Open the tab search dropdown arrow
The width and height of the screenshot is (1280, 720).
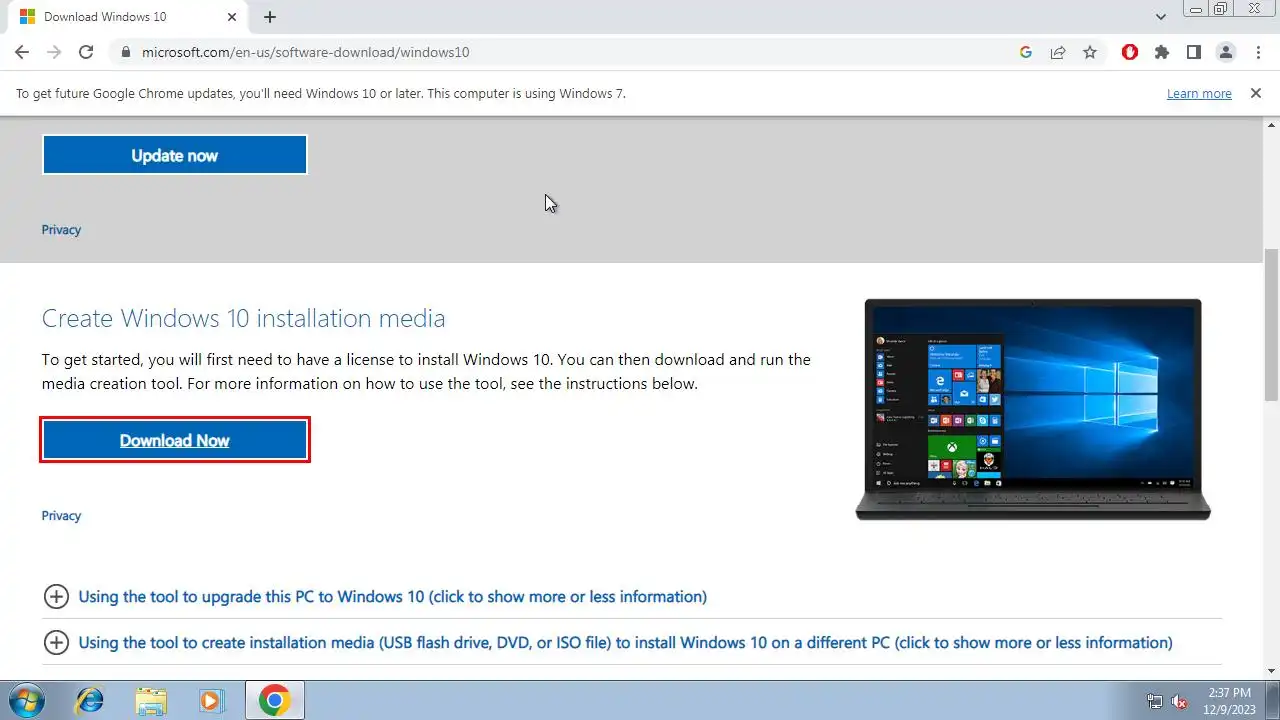(x=1161, y=17)
